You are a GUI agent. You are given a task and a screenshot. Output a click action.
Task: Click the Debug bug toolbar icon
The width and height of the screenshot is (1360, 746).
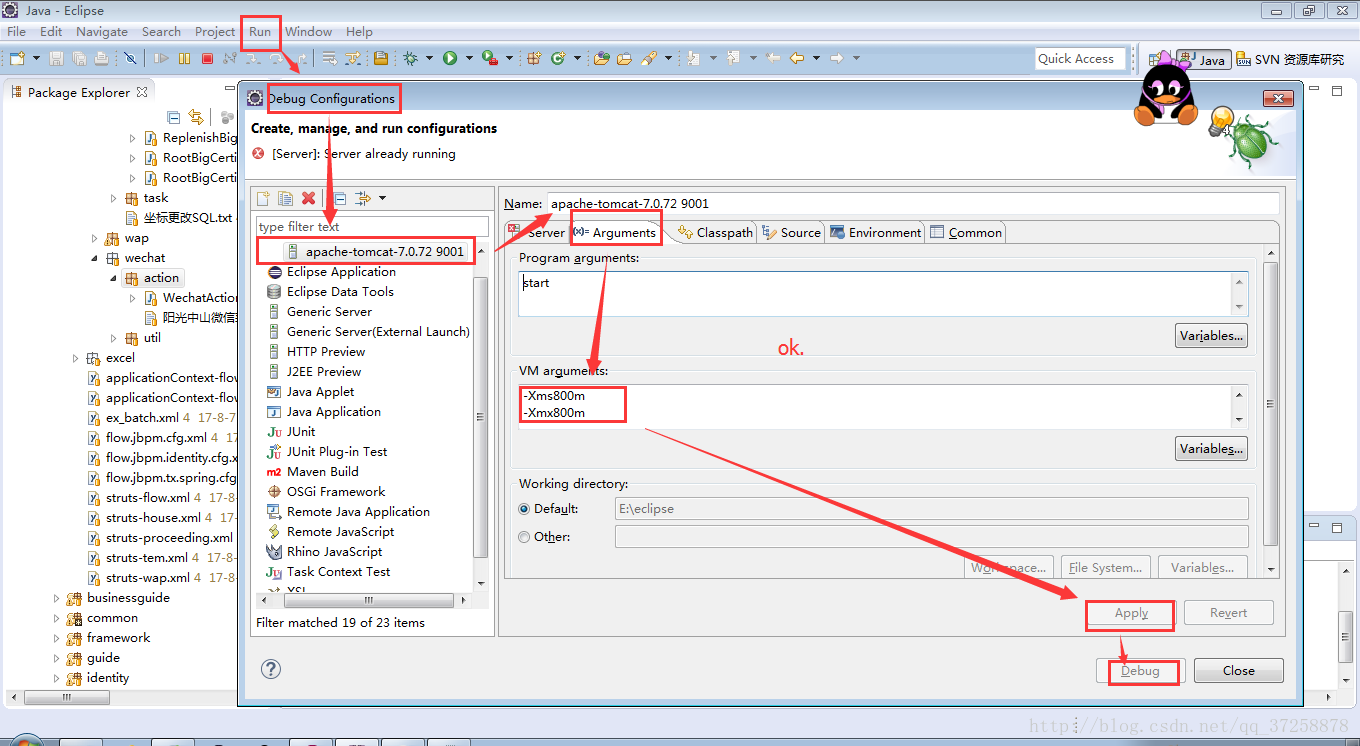[411, 59]
